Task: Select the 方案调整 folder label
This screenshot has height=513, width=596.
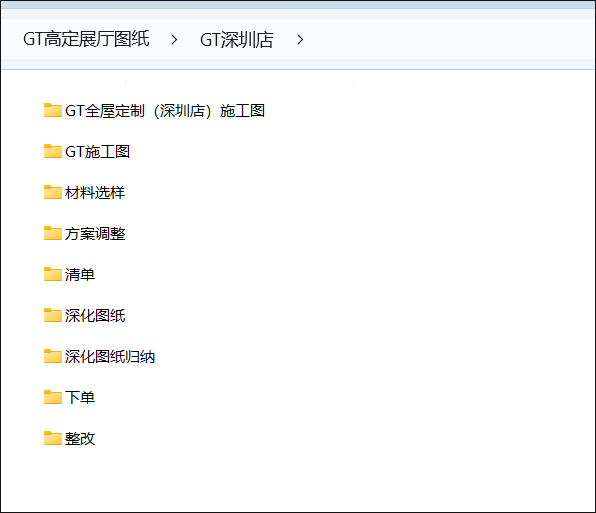Action: coord(95,234)
